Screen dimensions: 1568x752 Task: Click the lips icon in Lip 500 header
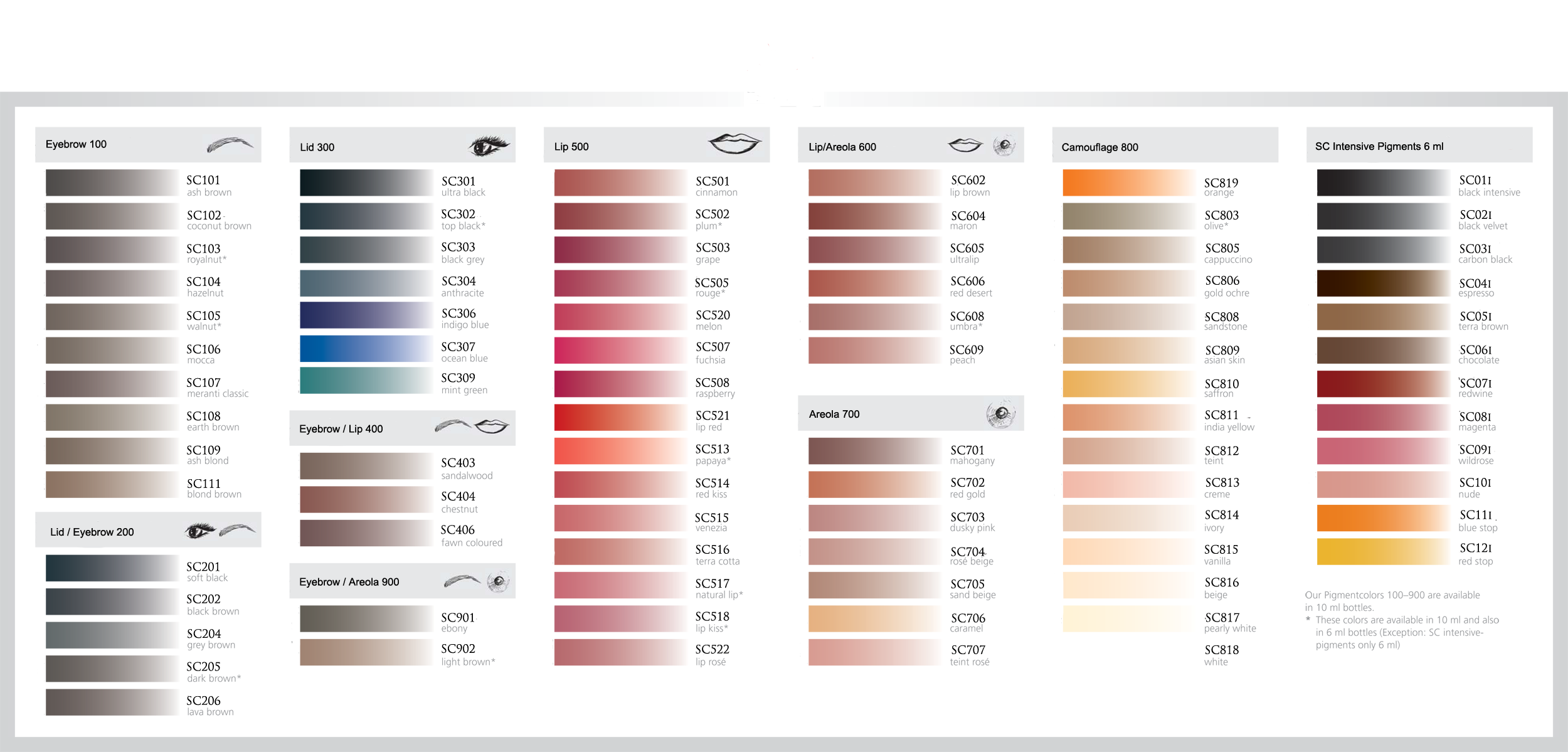[734, 144]
